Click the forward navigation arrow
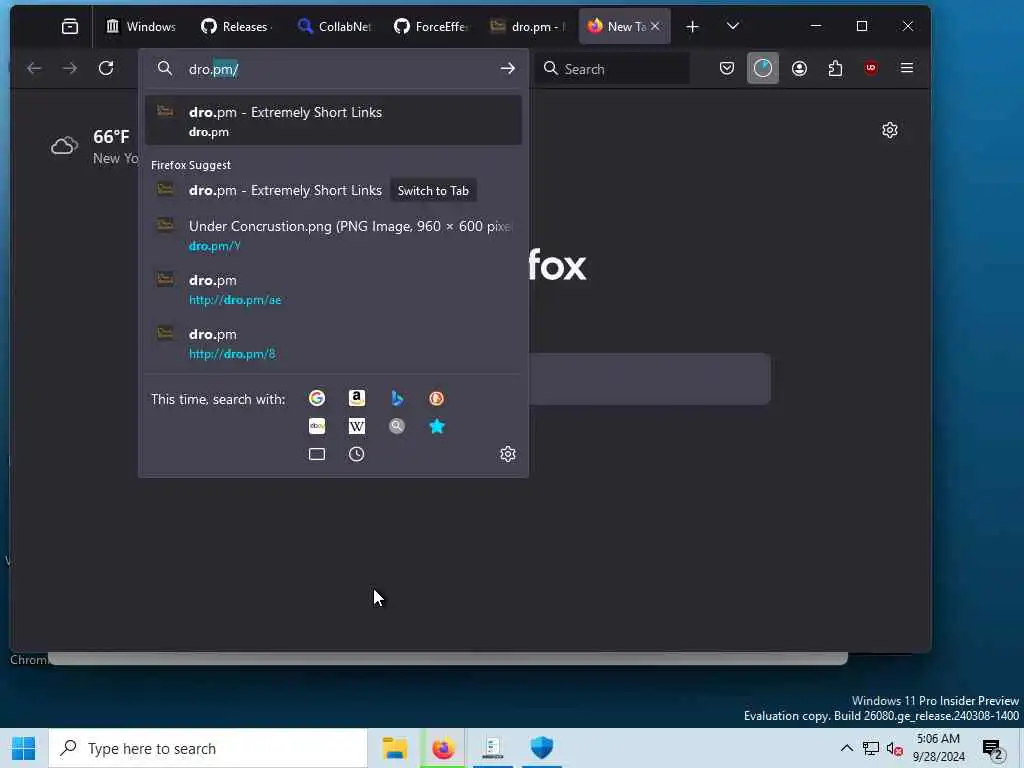1024x768 pixels. [x=70, y=69]
